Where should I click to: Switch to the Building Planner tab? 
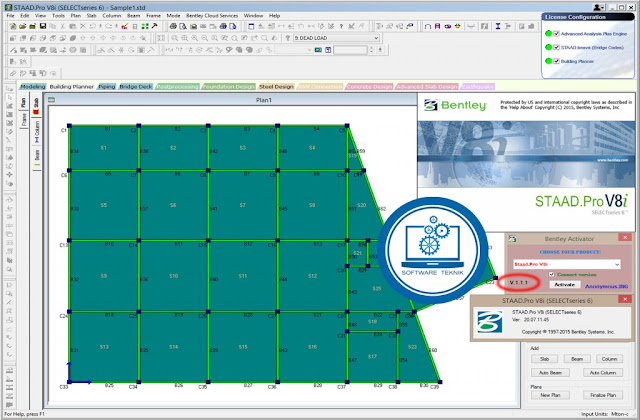click(x=72, y=87)
